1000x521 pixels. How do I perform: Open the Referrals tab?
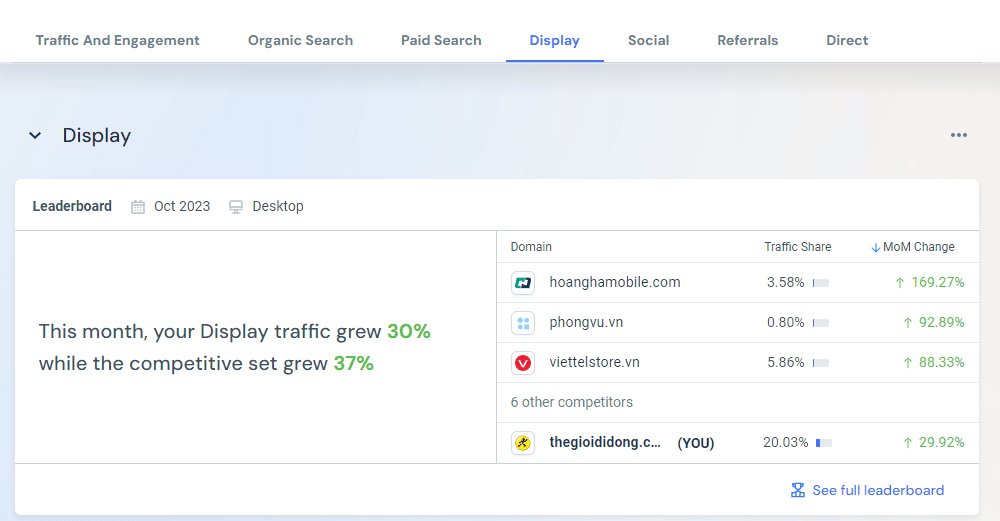747,40
